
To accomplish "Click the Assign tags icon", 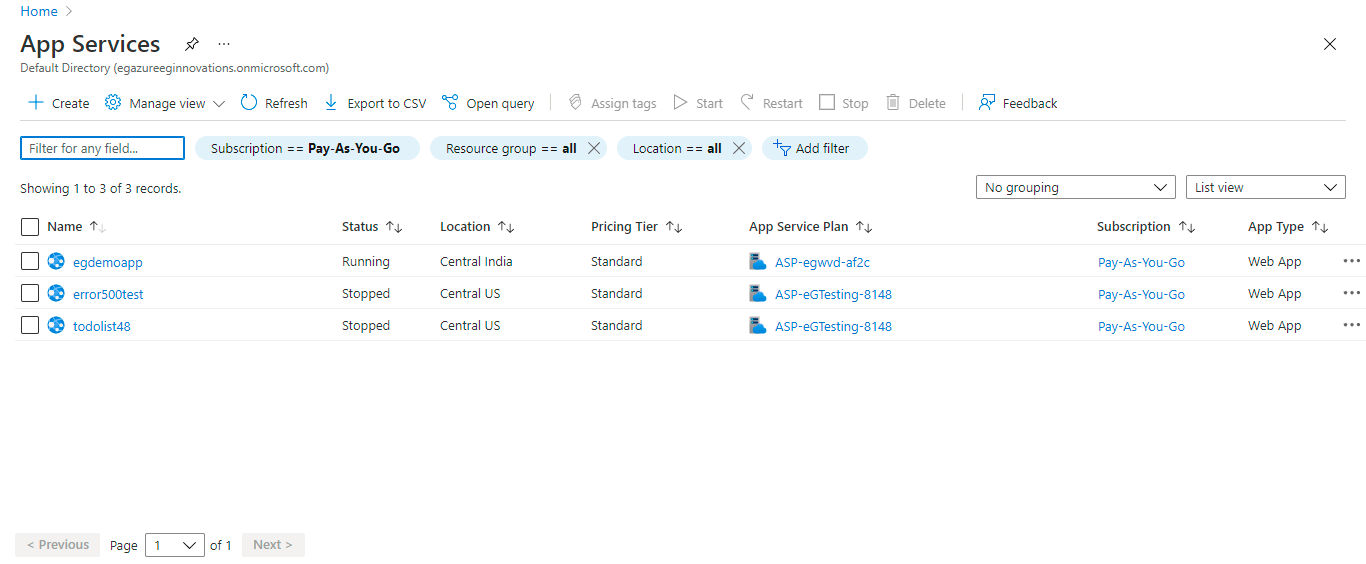I will (575, 102).
